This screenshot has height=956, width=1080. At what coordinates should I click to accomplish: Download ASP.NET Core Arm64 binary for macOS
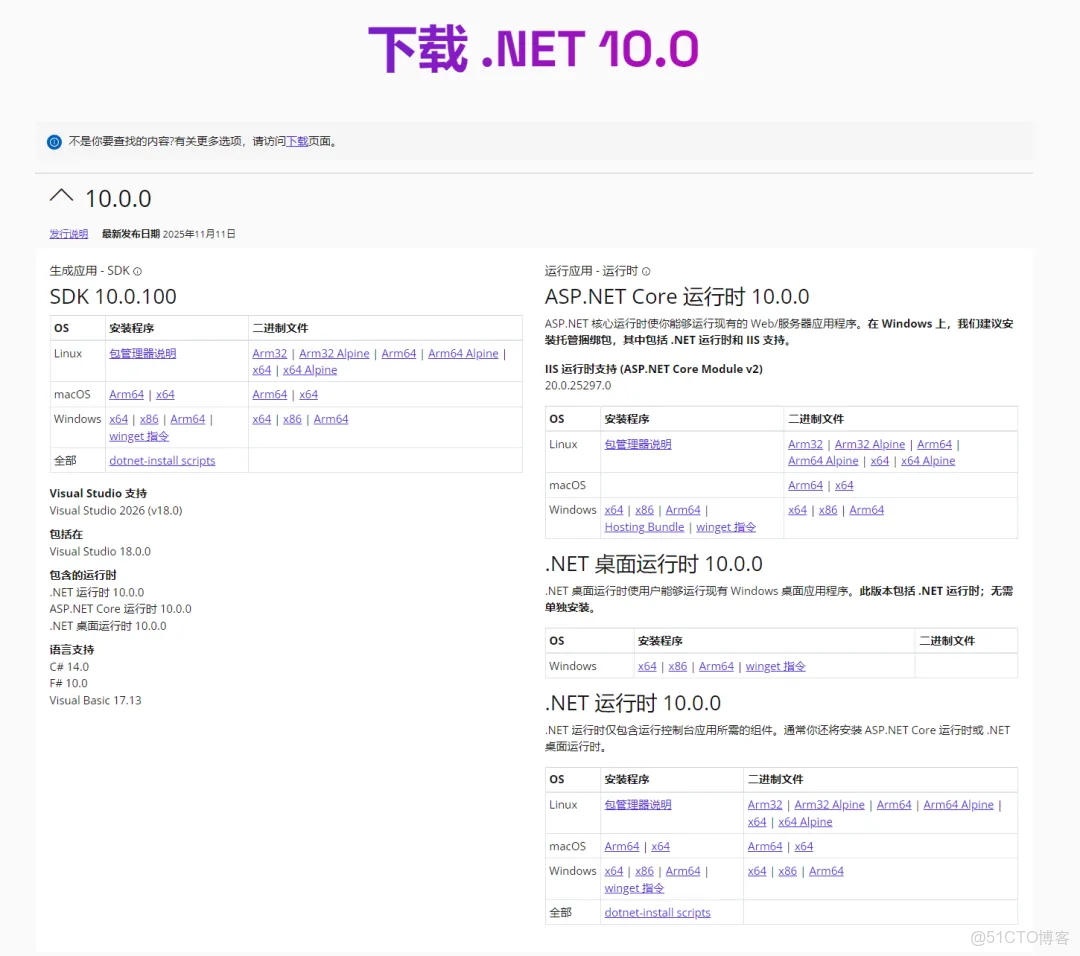(805, 485)
